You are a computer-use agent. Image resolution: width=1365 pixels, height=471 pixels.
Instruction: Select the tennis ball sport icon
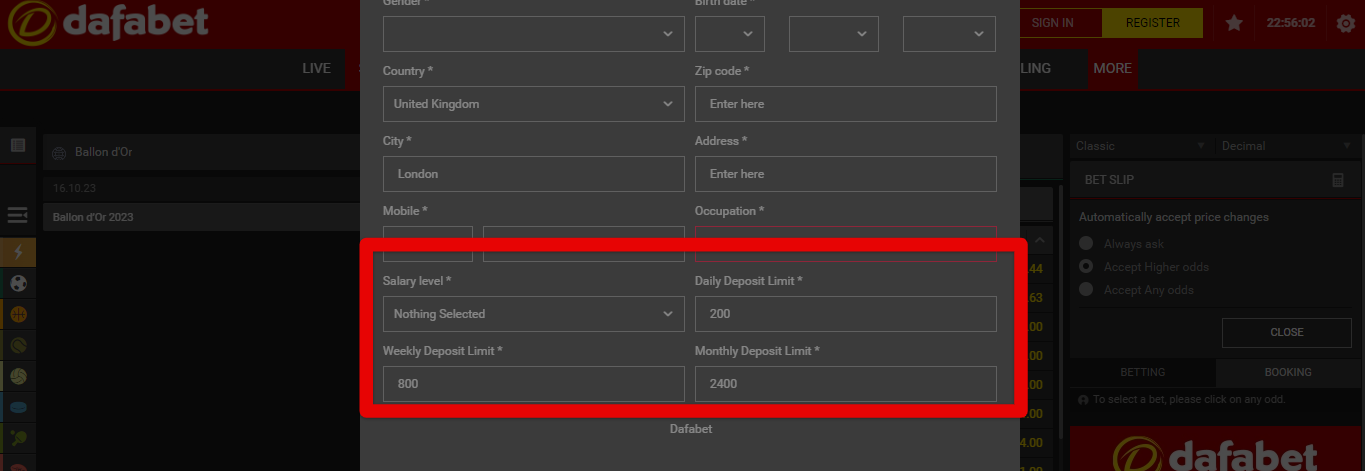tap(18, 345)
